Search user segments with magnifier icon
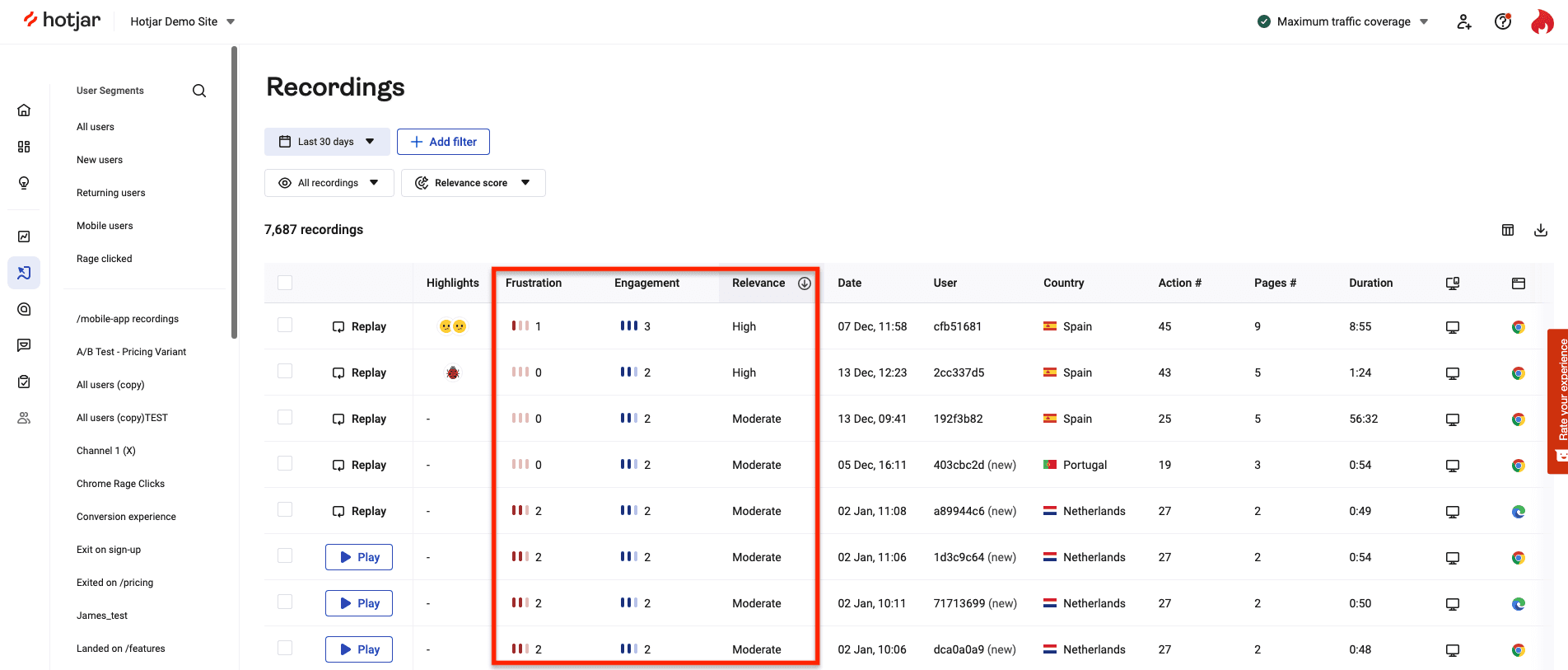Image resolution: width=1568 pixels, height=670 pixels. pos(199,91)
